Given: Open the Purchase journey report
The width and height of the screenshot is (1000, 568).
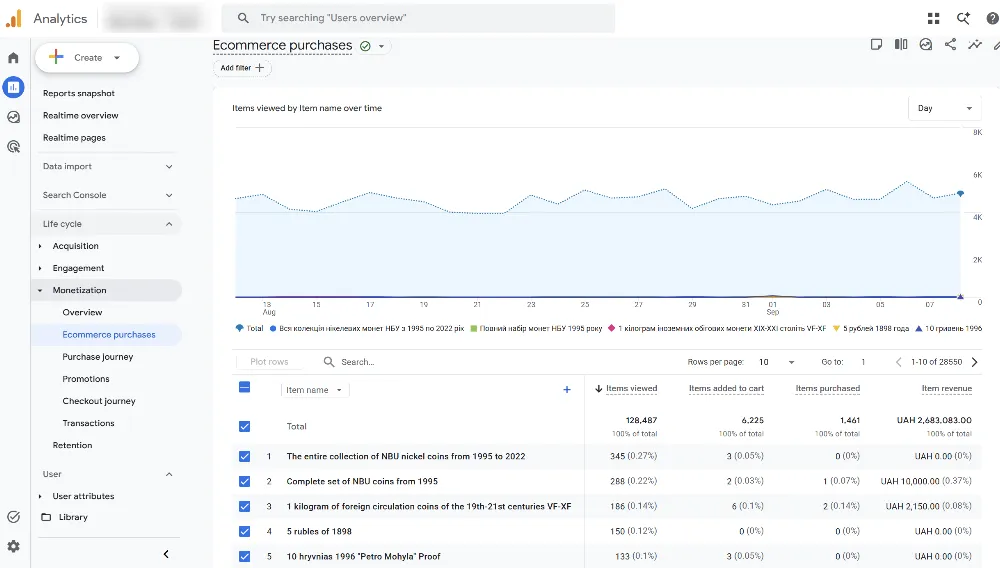Looking at the screenshot, I should 98,357.
